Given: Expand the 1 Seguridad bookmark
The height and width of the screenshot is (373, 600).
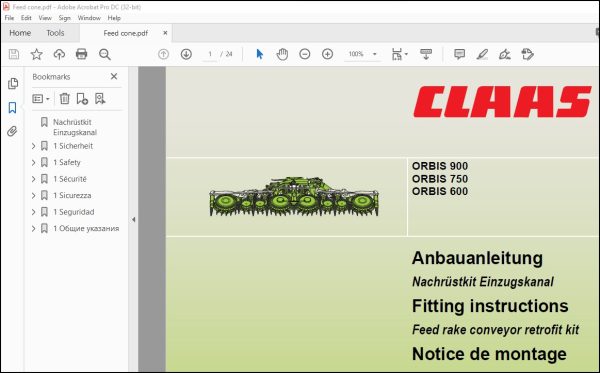Looking at the screenshot, I should [33, 212].
